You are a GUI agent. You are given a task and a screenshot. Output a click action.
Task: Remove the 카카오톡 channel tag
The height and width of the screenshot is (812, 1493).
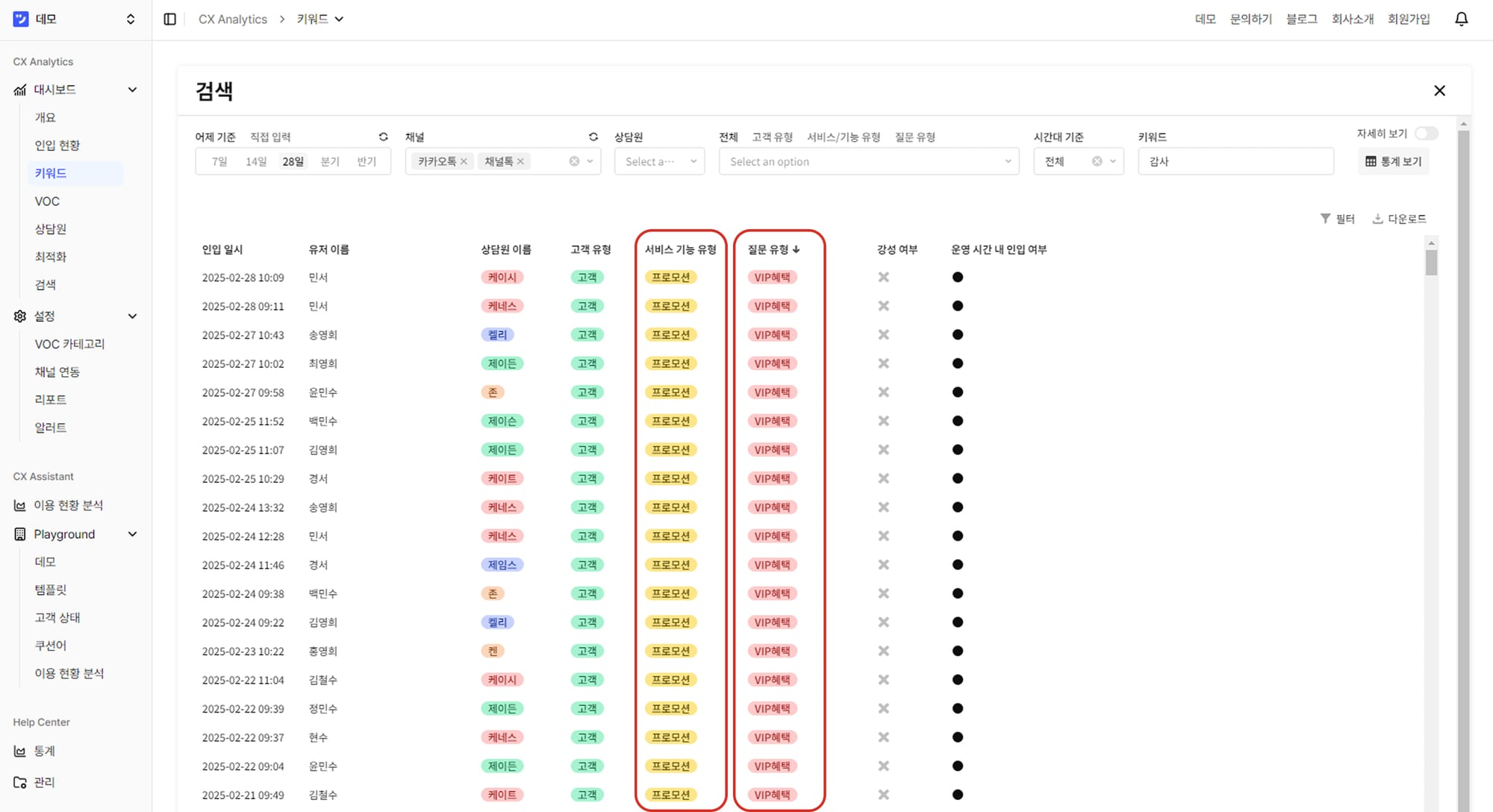click(x=464, y=161)
